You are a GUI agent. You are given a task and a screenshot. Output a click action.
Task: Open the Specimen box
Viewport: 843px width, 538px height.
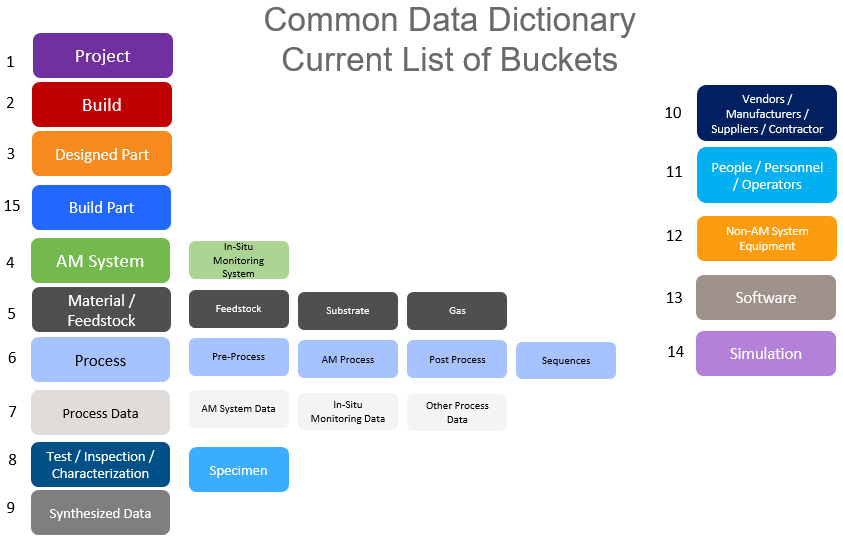pos(239,470)
